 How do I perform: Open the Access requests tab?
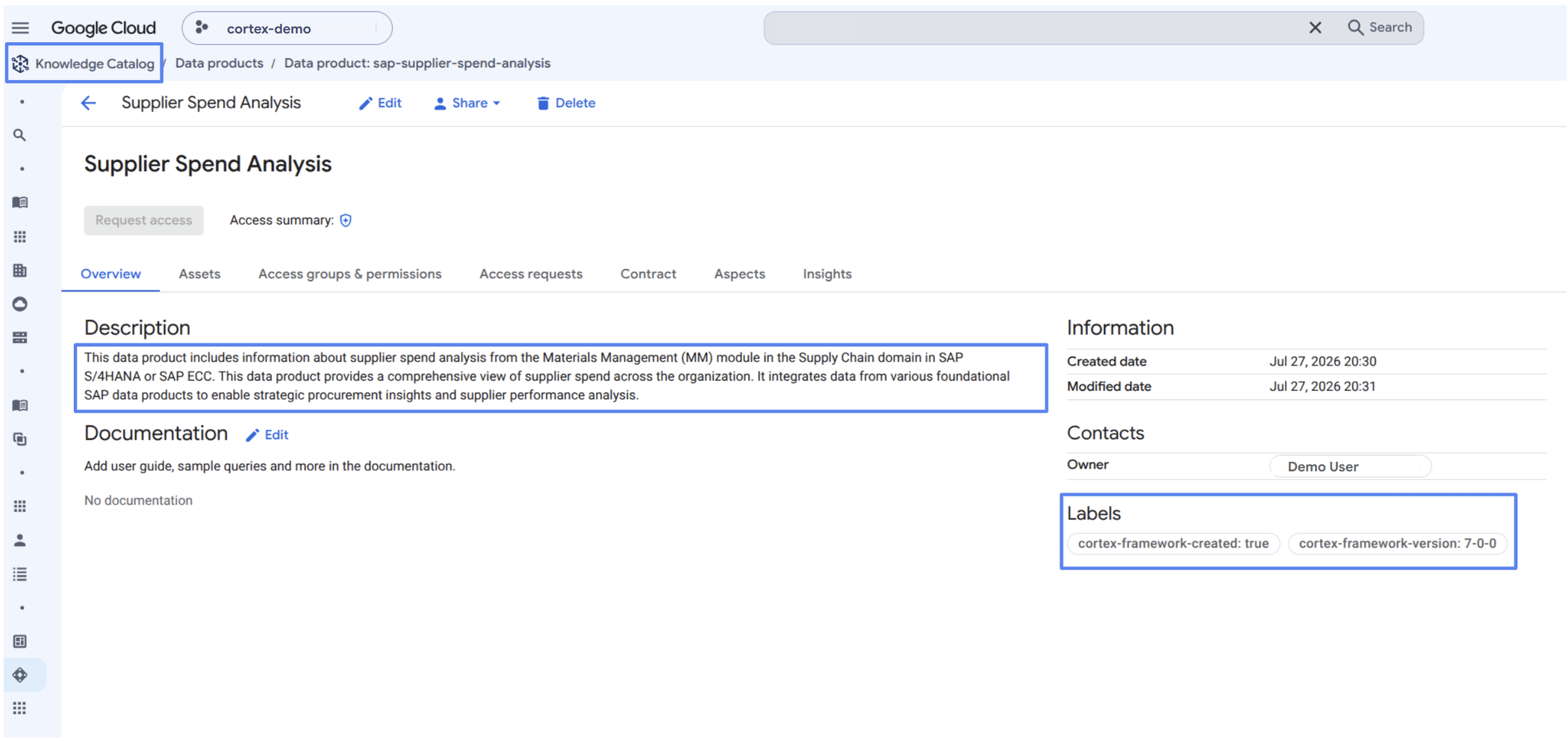coord(531,274)
